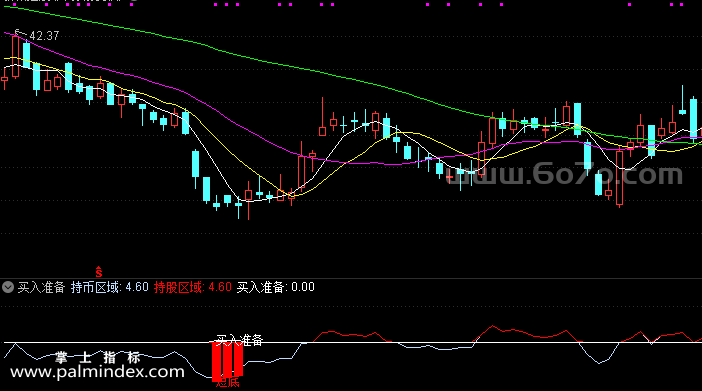Select the 42.37 high price label

point(44,36)
